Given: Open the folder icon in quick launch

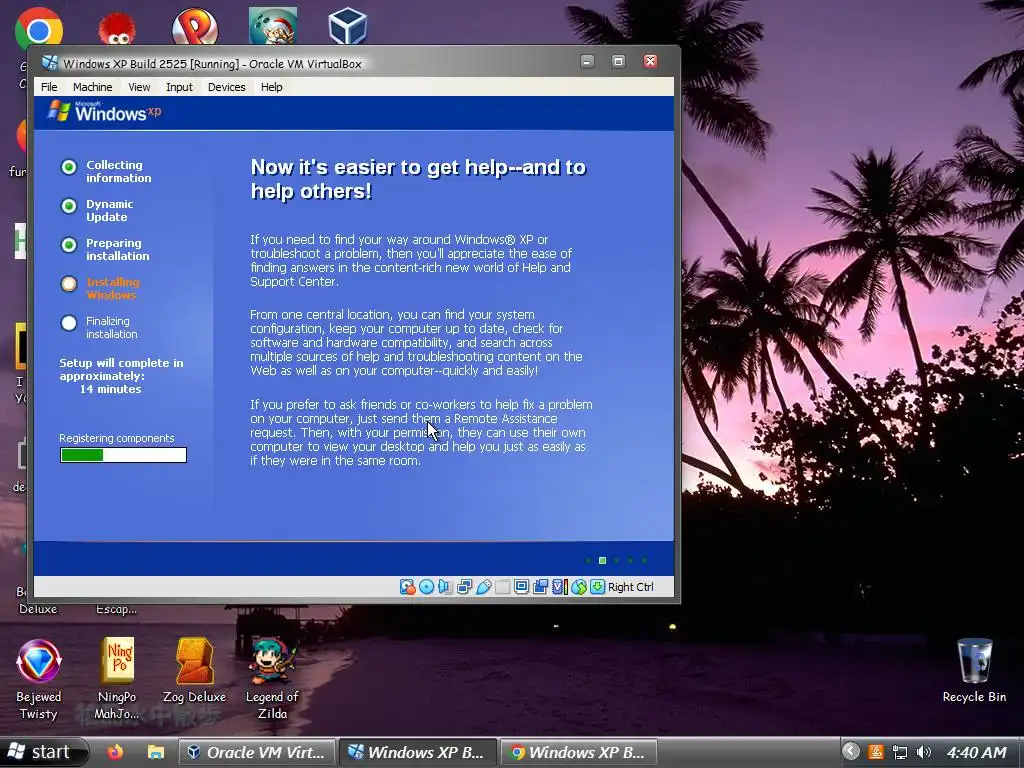Looking at the screenshot, I should (x=155, y=752).
